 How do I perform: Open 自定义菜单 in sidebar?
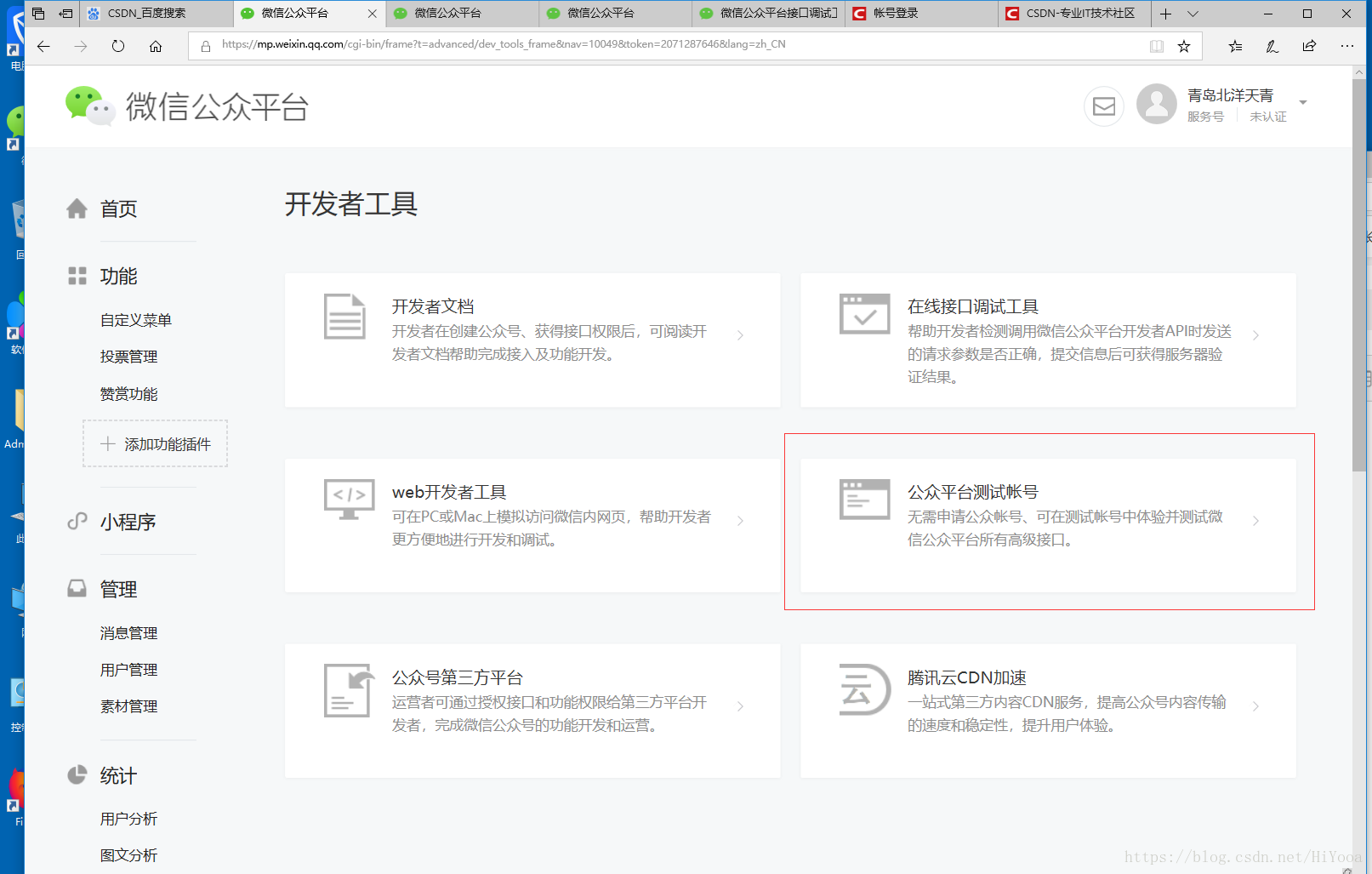tap(136, 320)
